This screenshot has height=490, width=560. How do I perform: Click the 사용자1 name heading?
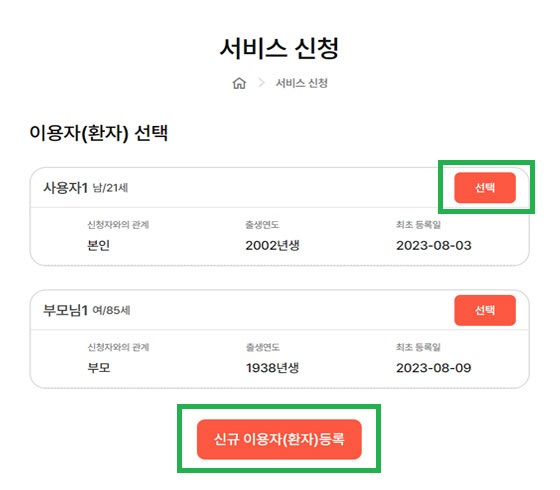click(65, 188)
